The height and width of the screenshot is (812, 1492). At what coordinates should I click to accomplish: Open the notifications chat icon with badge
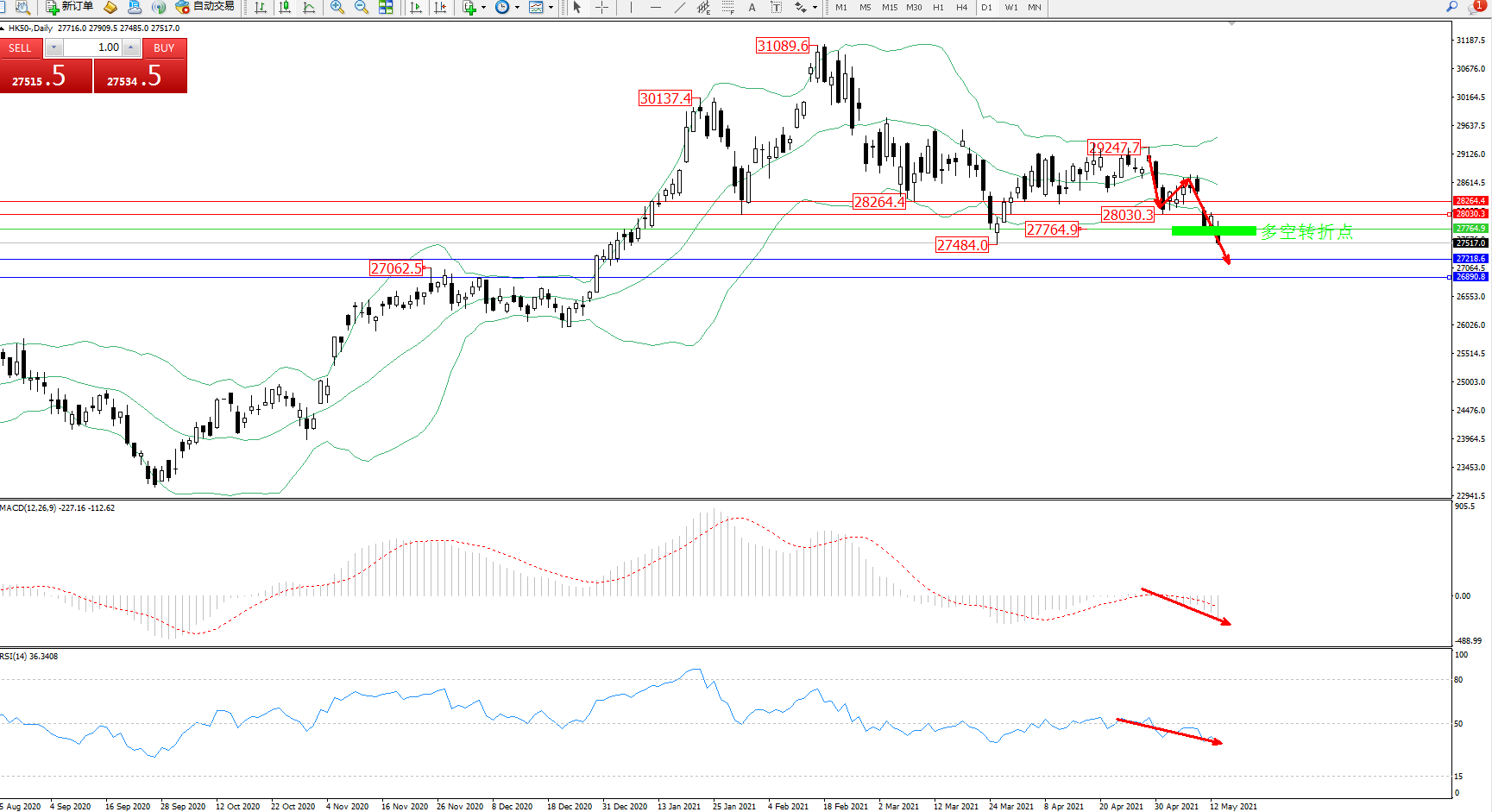1476,7
